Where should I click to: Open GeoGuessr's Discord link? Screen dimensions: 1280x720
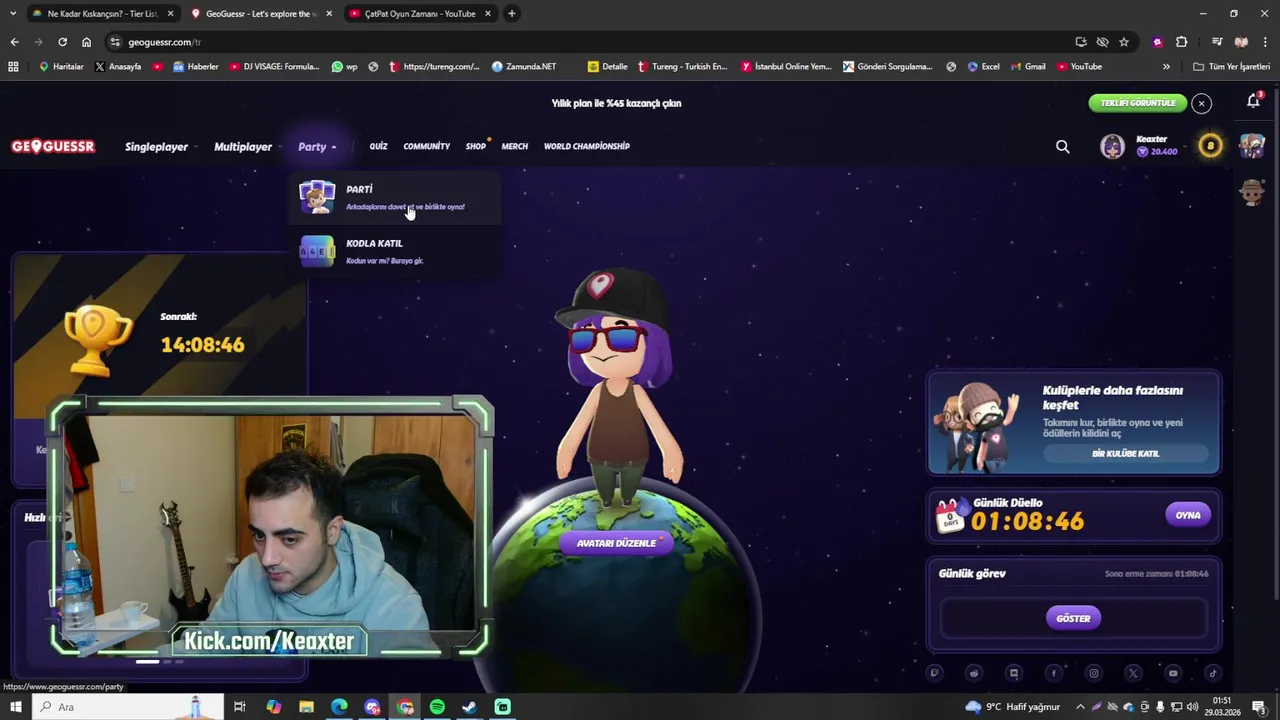(x=1014, y=673)
